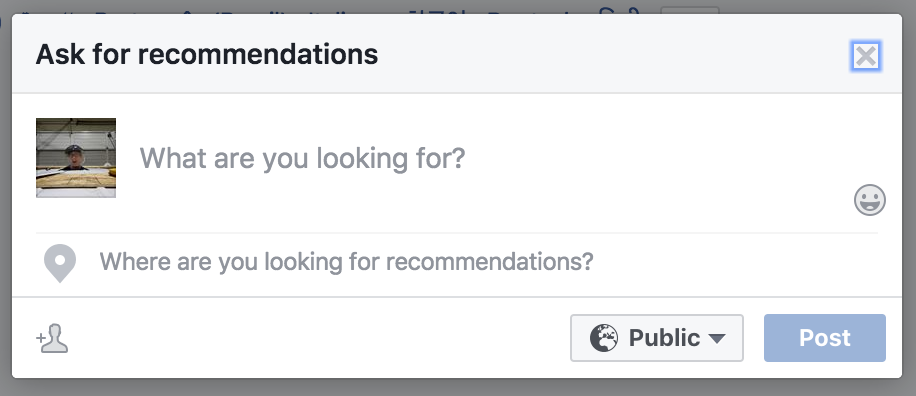Place cursor in the recommendation question box
The image size is (916, 396).
491,158
